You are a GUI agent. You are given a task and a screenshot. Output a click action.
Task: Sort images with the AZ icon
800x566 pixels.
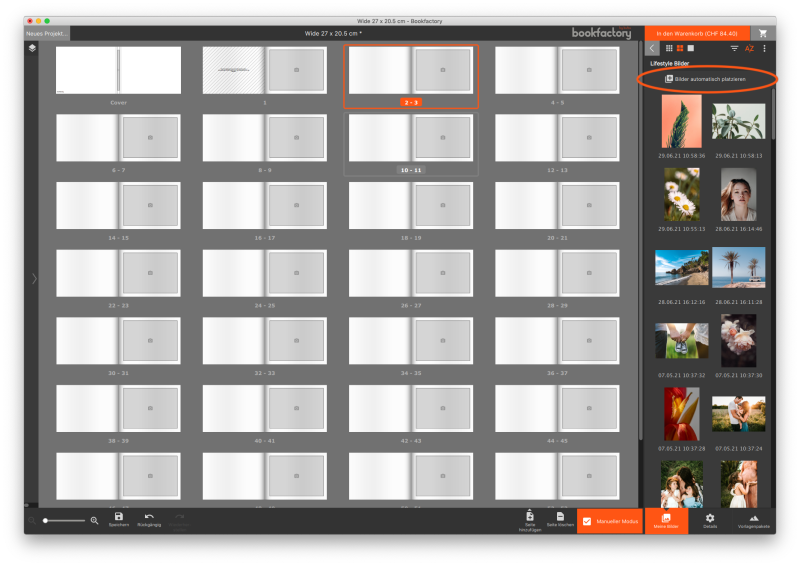click(x=749, y=48)
